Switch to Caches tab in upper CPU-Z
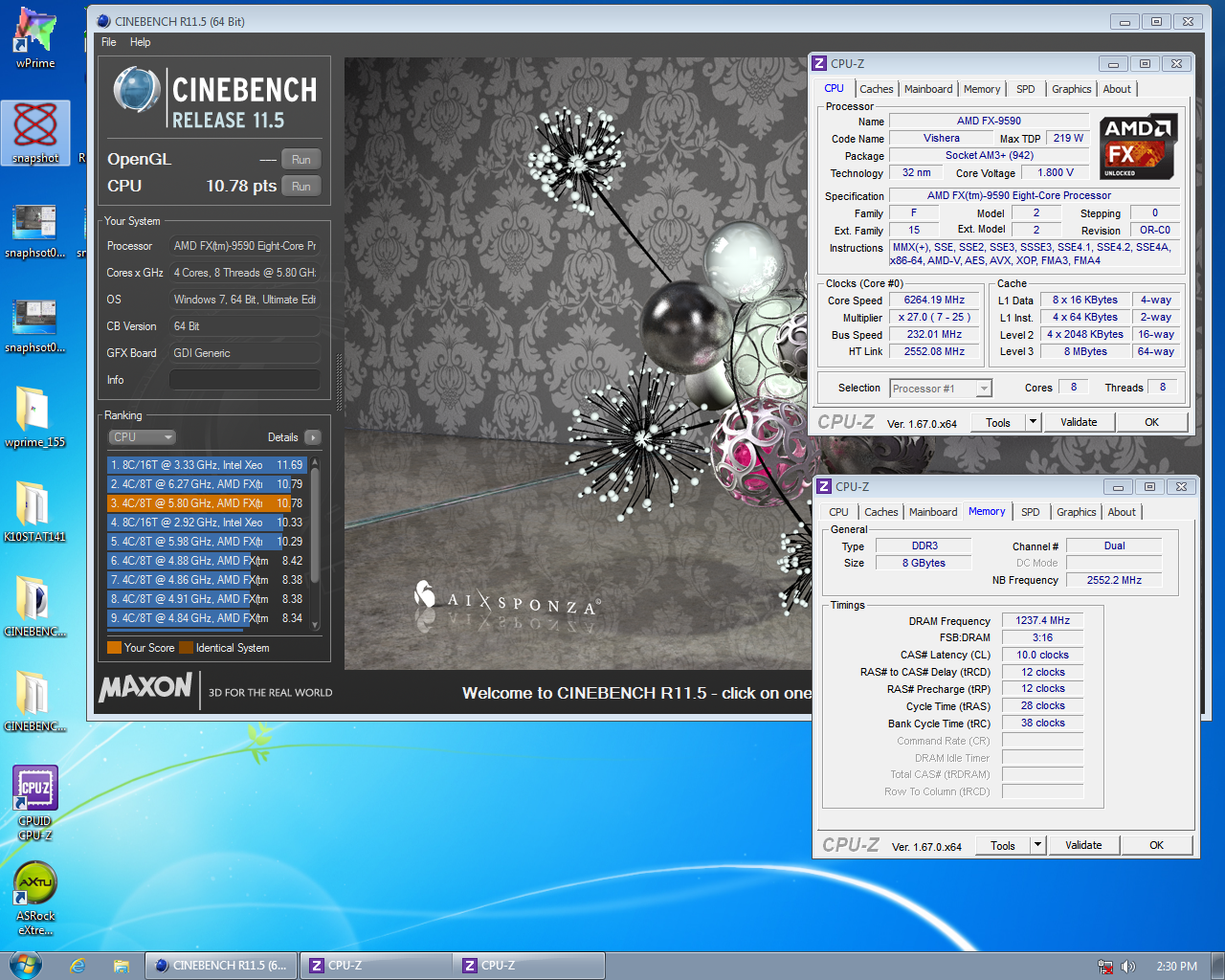1225x980 pixels. pos(877,89)
